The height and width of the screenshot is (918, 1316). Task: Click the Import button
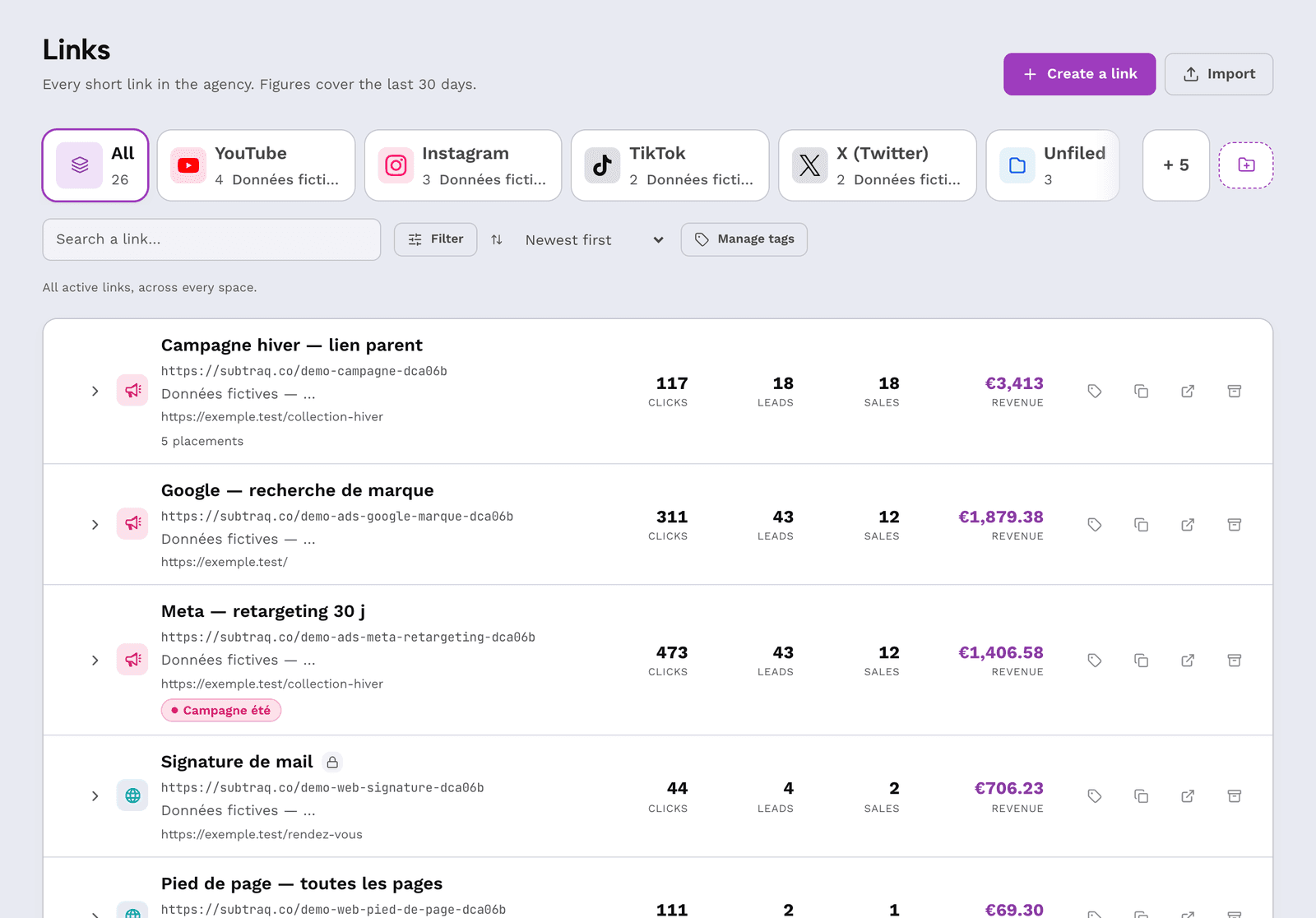1219,74
